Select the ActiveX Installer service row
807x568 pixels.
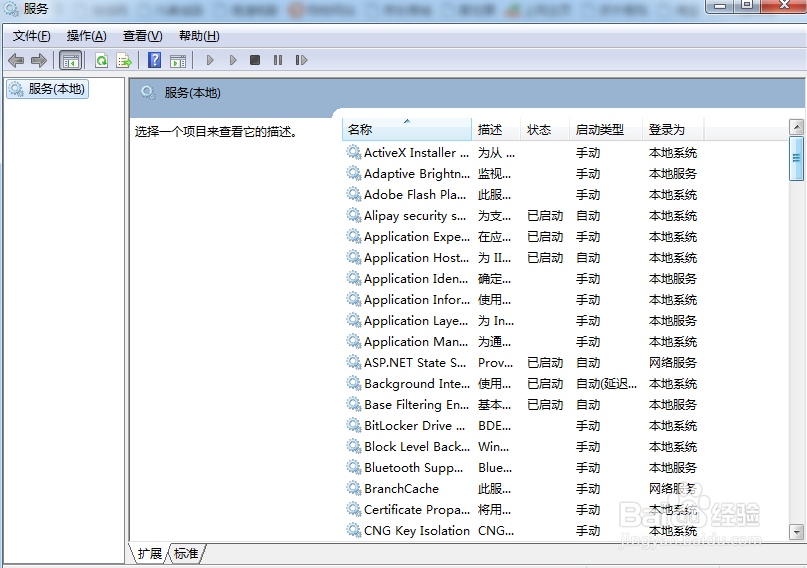point(523,153)
